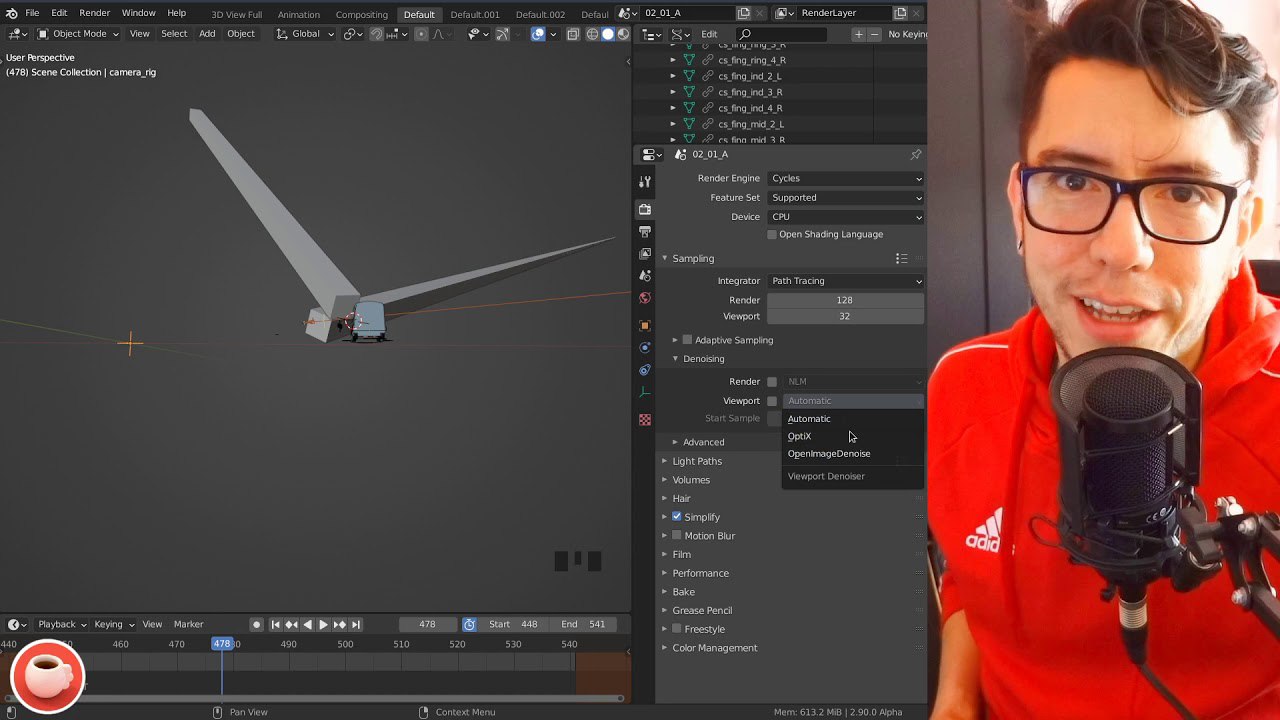Open the viewport Add menu
The width and height of the screenshot is (1280, 720).
[207, 34]
